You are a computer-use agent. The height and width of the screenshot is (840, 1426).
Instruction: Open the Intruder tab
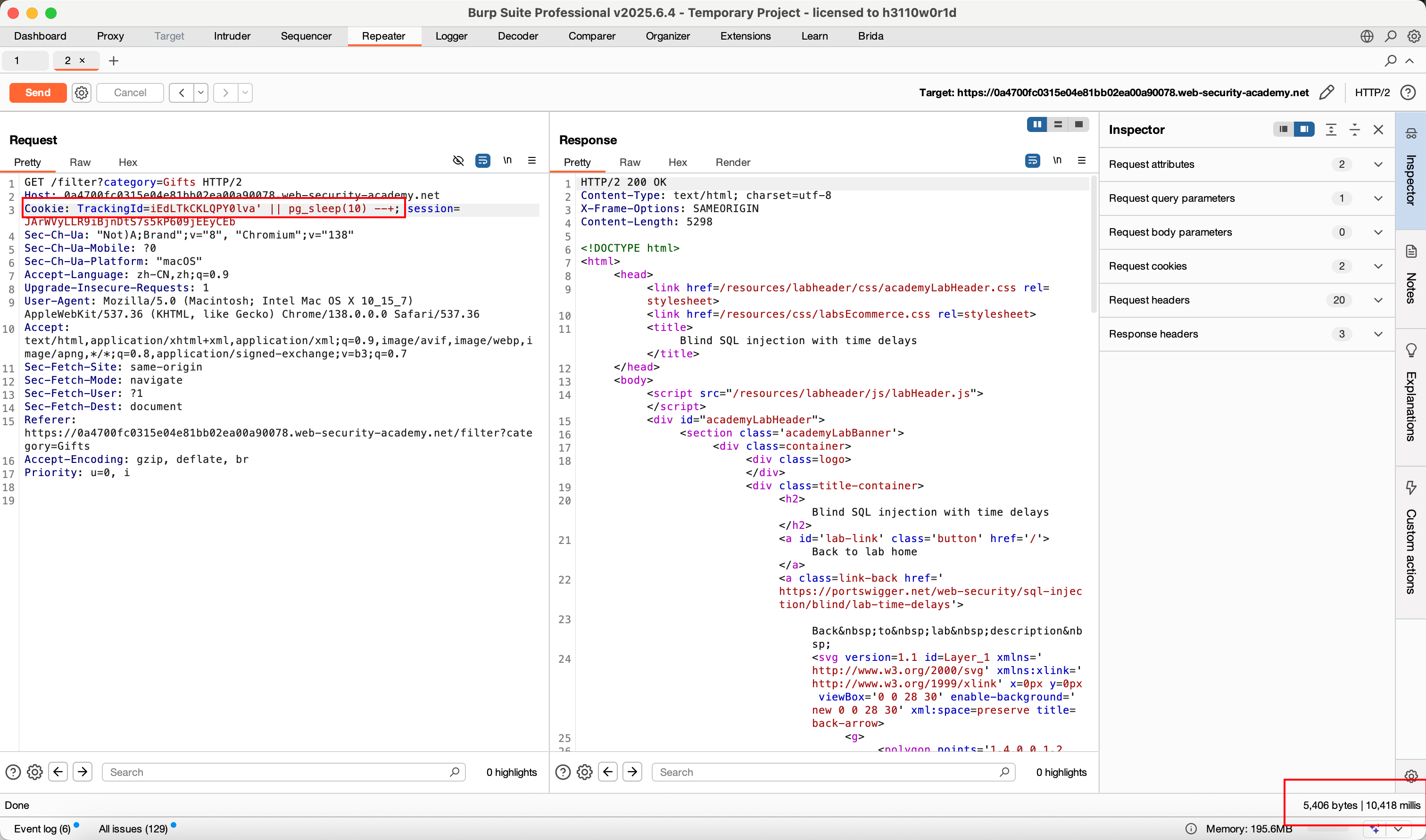(x=232, y=36)
